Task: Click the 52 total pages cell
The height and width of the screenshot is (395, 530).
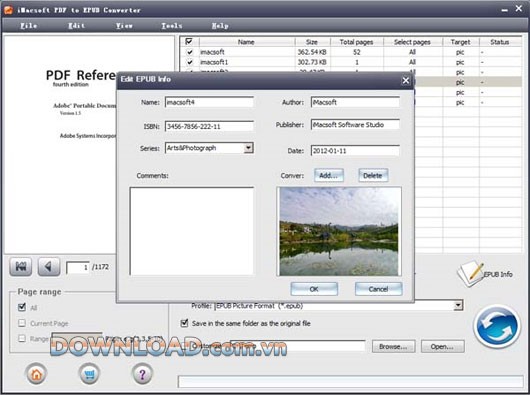Action: [356, 52]
